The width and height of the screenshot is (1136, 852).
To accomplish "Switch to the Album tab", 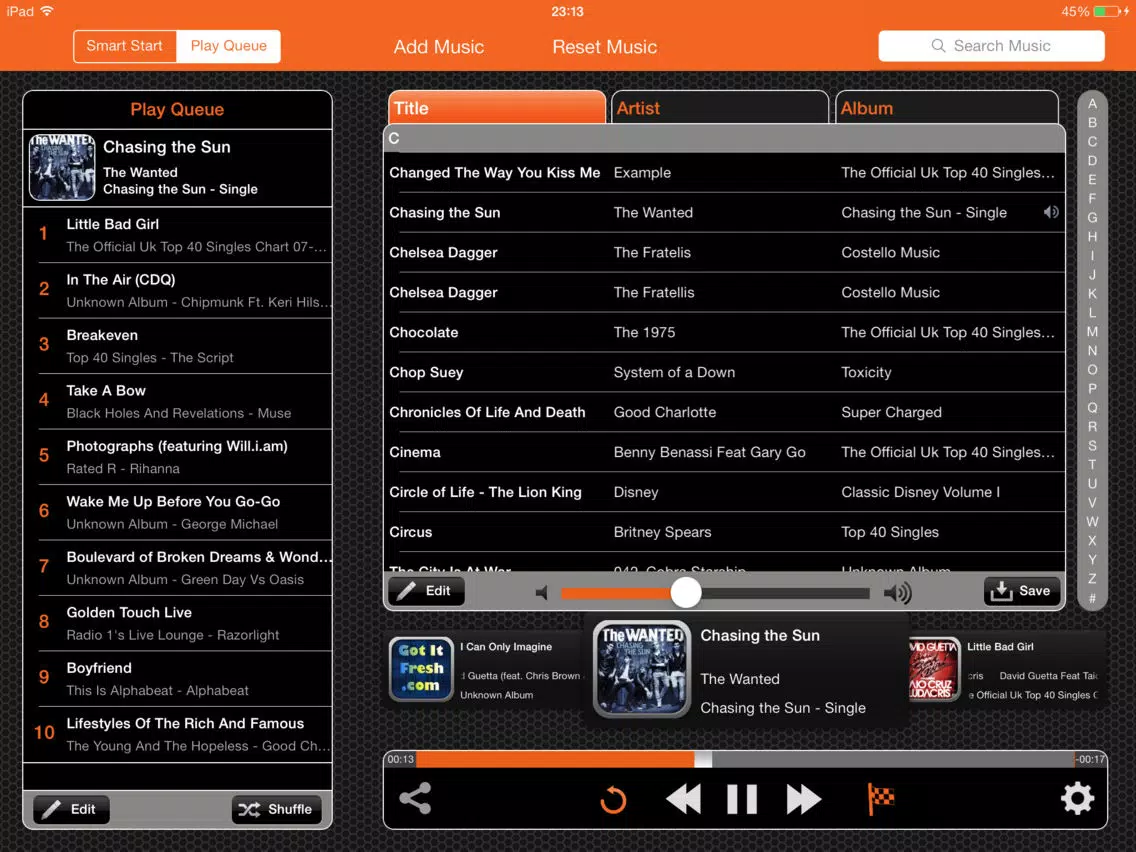I will (946, 108).
